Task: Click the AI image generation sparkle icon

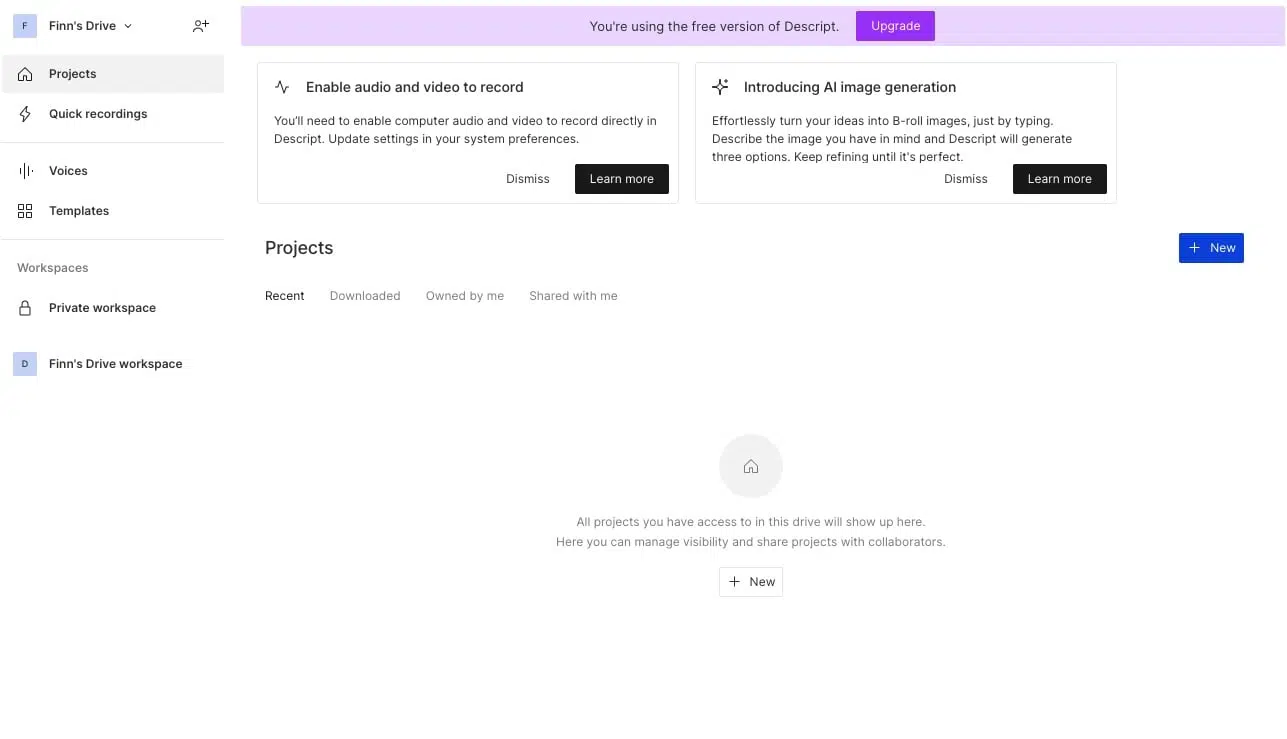Action: (x=720, y=86)
